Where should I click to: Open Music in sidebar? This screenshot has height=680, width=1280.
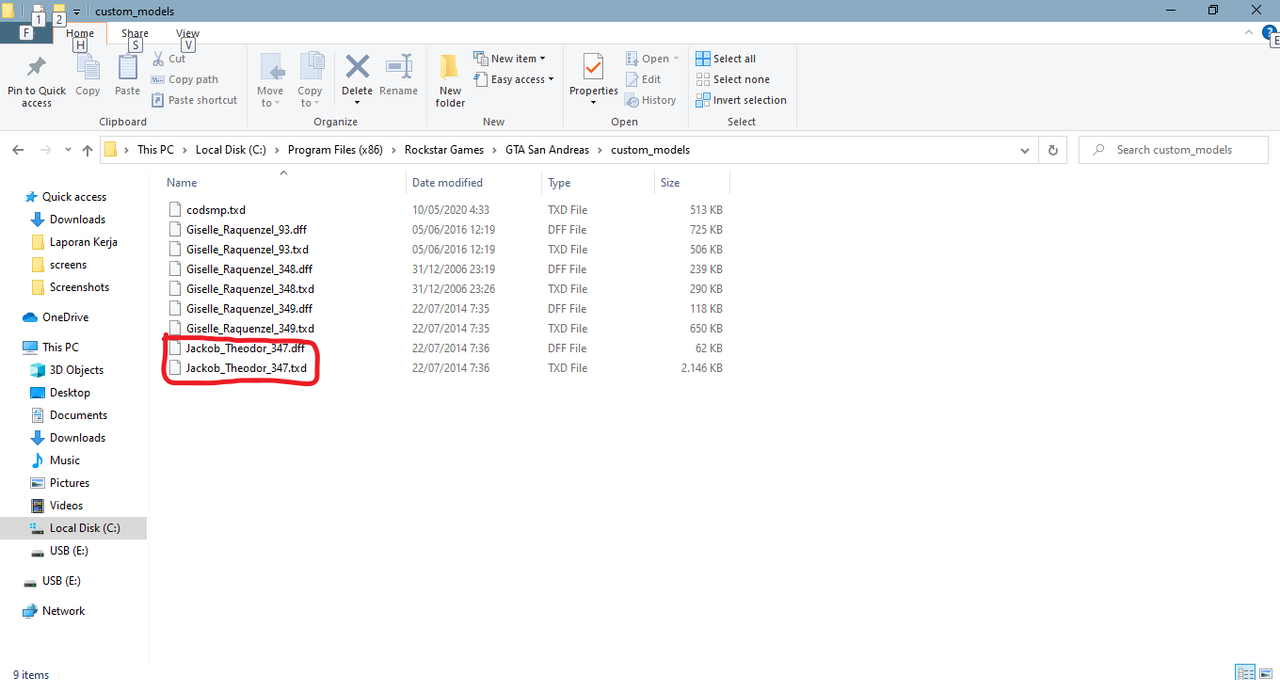64,460
